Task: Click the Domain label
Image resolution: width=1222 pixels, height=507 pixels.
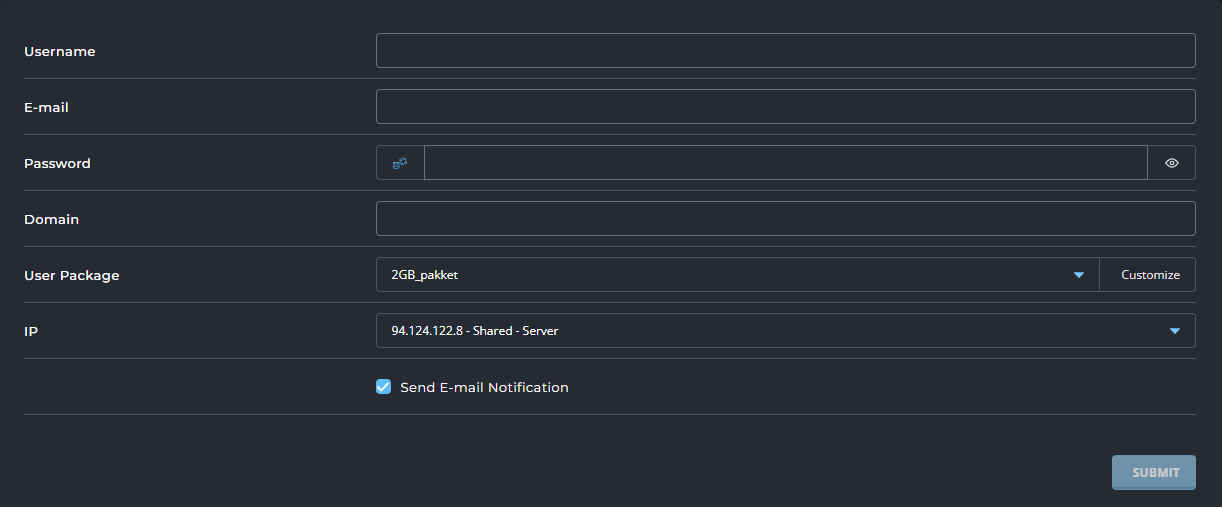Action: tap(52, 219)
